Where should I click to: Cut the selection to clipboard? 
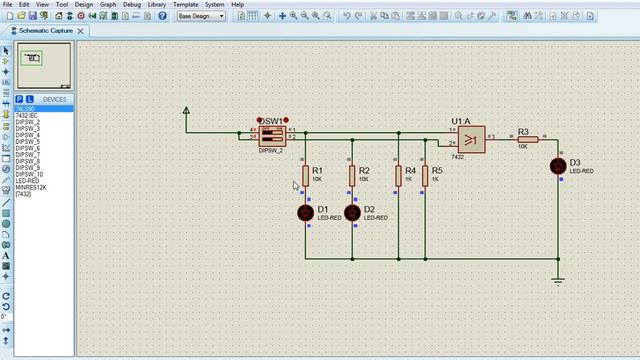(x=373, y=16)
